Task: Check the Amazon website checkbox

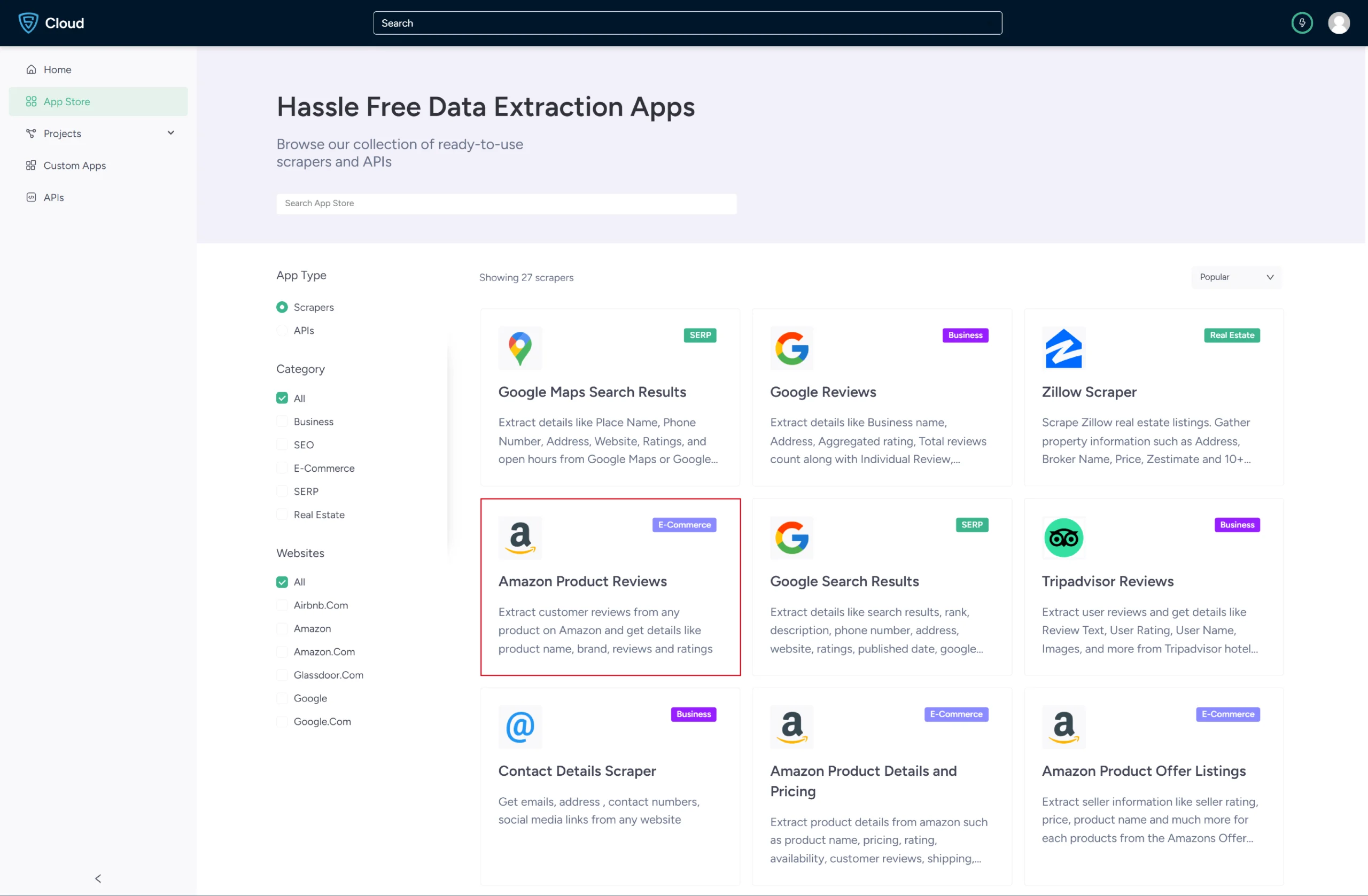Action: pos(282,628)
